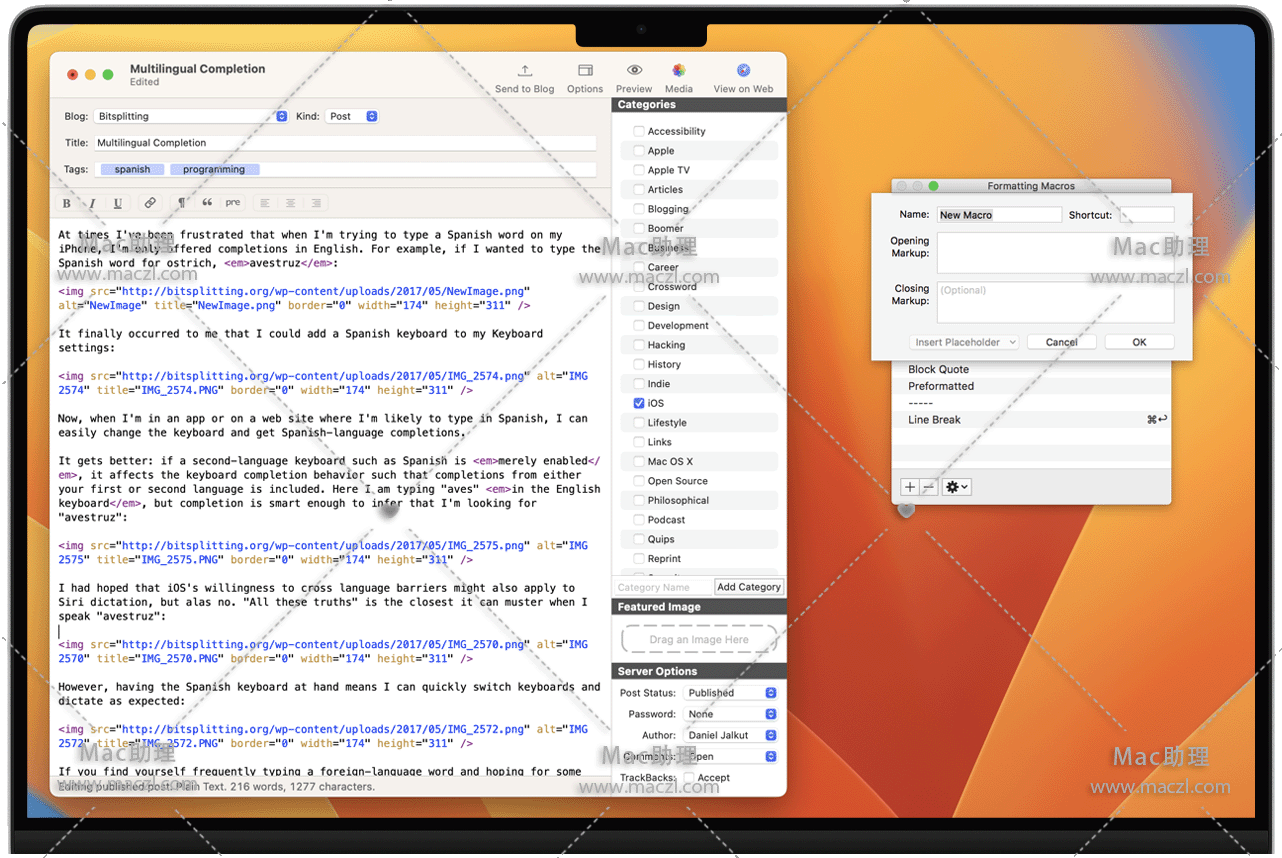Select Block Quote in the macros list

[938, 369]
